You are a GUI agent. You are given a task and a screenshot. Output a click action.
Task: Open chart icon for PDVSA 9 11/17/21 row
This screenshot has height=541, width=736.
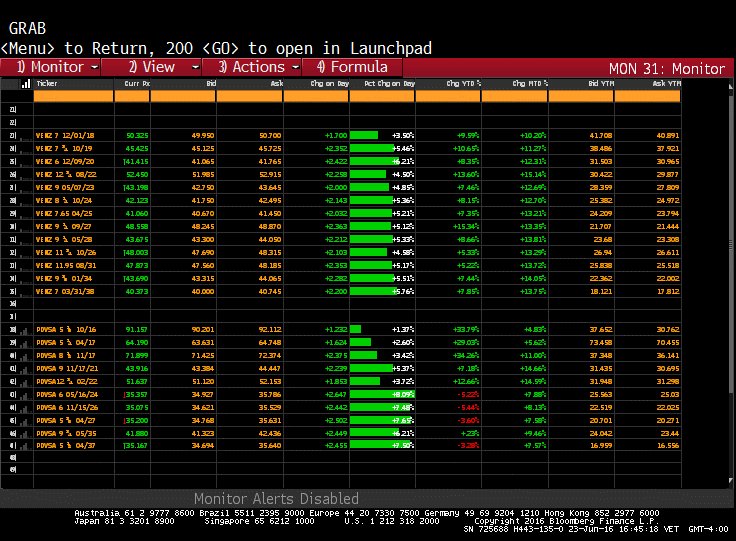tap(23, 369)
